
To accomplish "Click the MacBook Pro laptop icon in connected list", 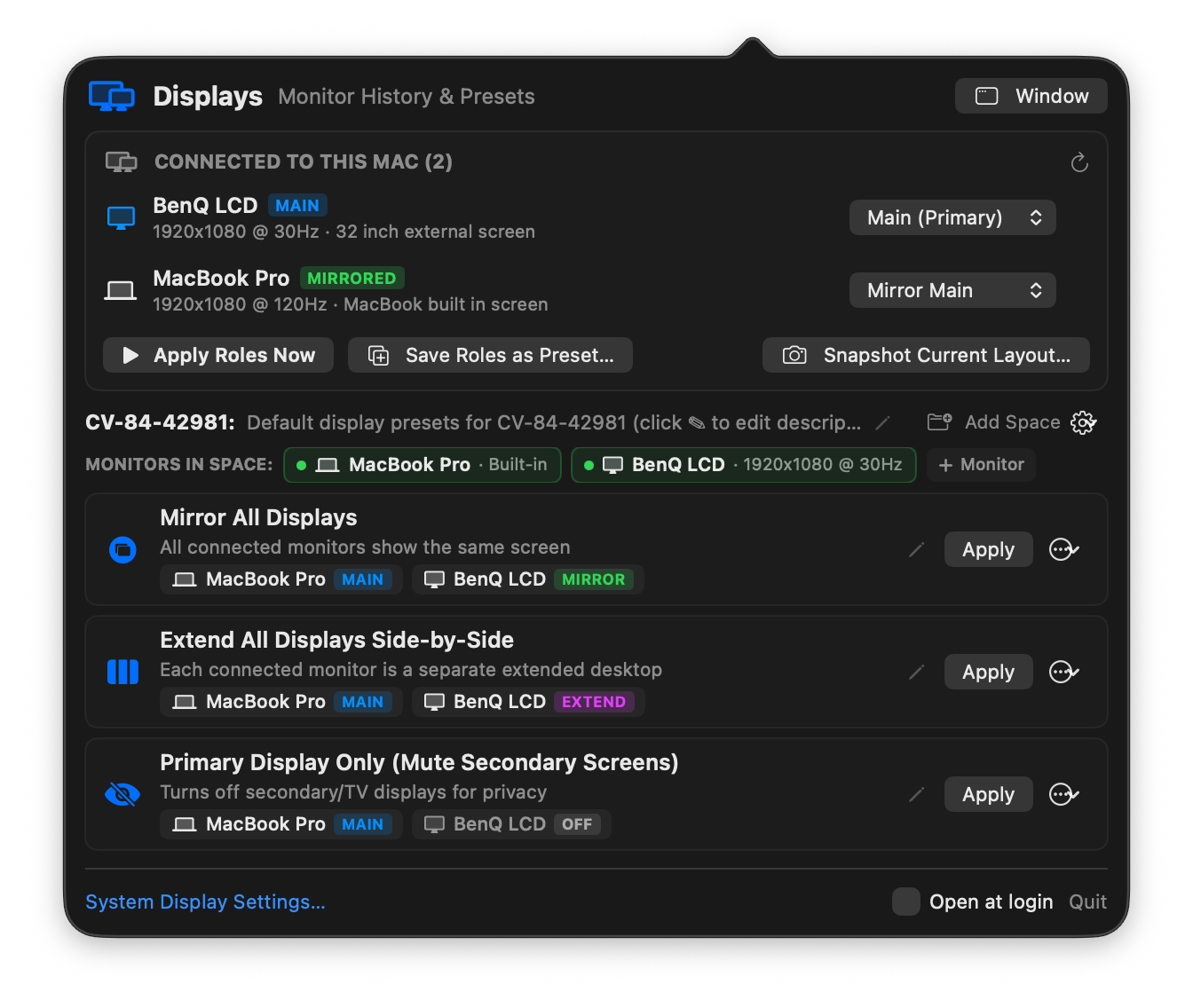I will [x=121, y=291].
